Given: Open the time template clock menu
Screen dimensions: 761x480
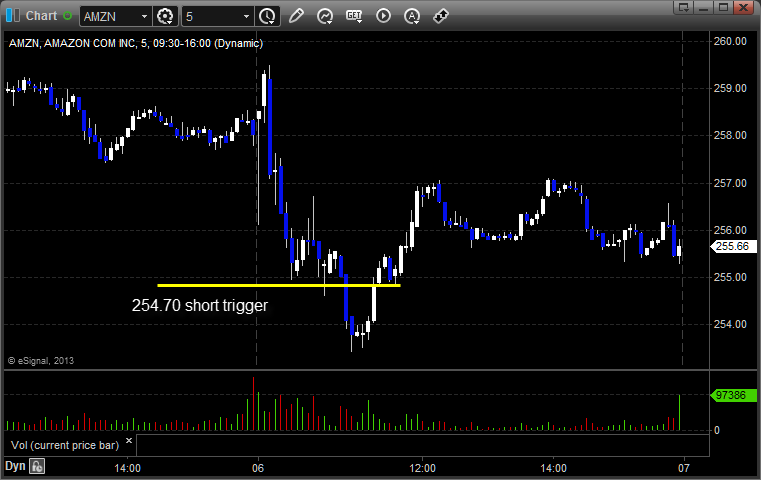Looking at the screenshot, I should click(x=267, y=17).
